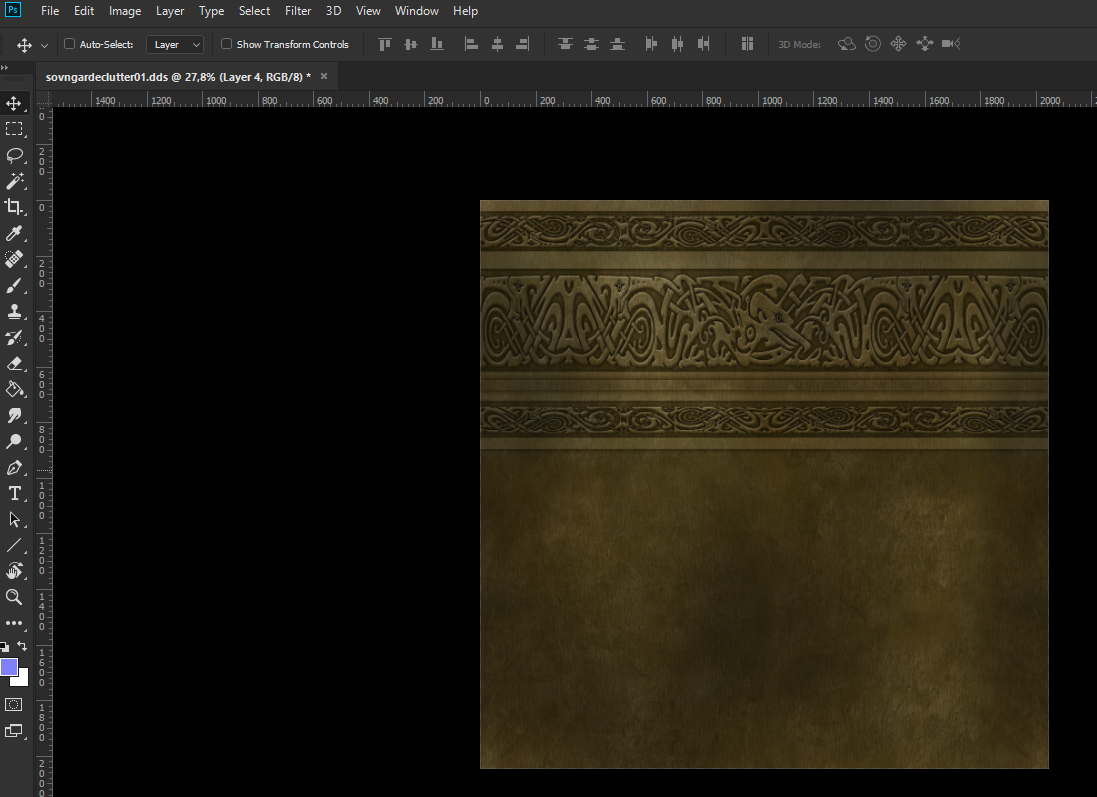Enable Show Transform Controls checkbox
This screenshot has height=797, width=1097.
tap(226, 44)
